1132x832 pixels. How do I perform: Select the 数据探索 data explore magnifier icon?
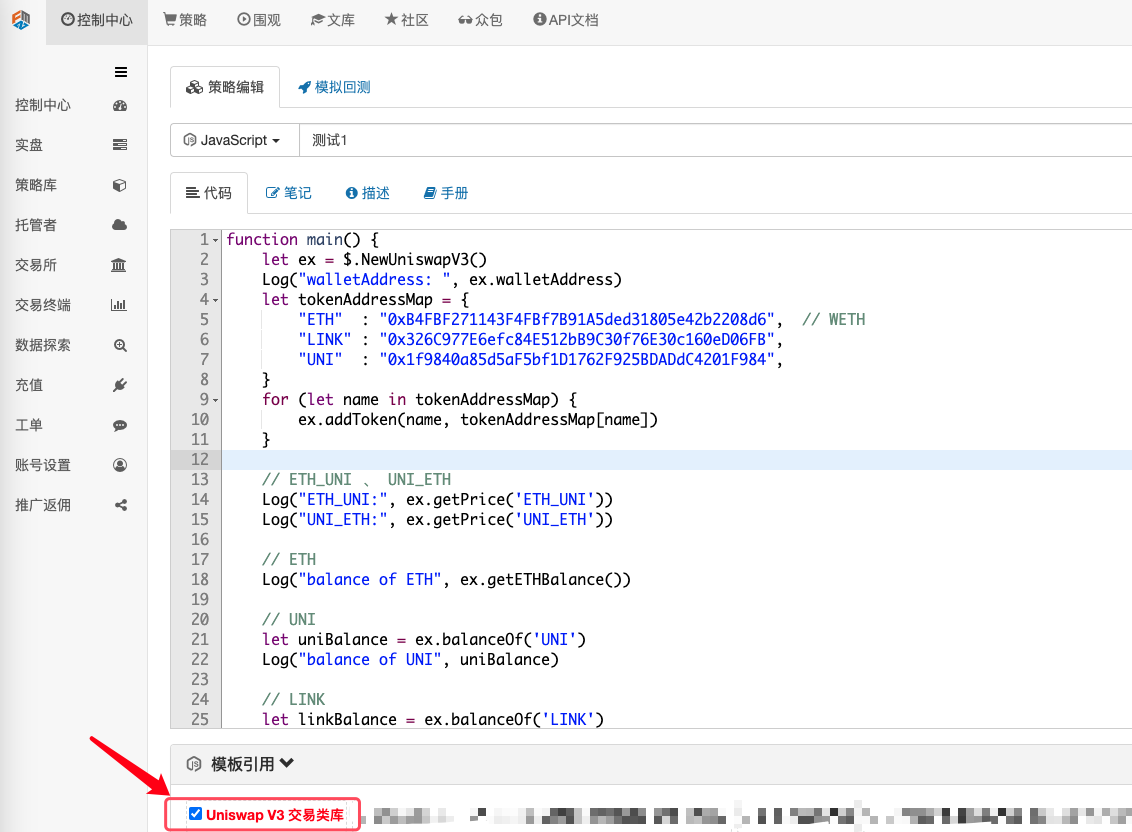[x=119, y=344]
